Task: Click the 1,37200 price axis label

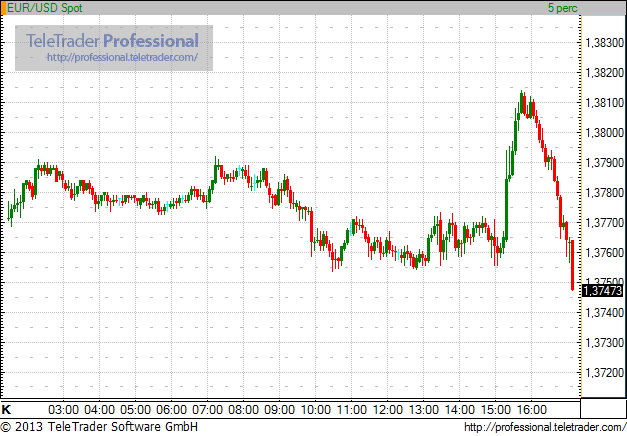Action: [604, 372]
